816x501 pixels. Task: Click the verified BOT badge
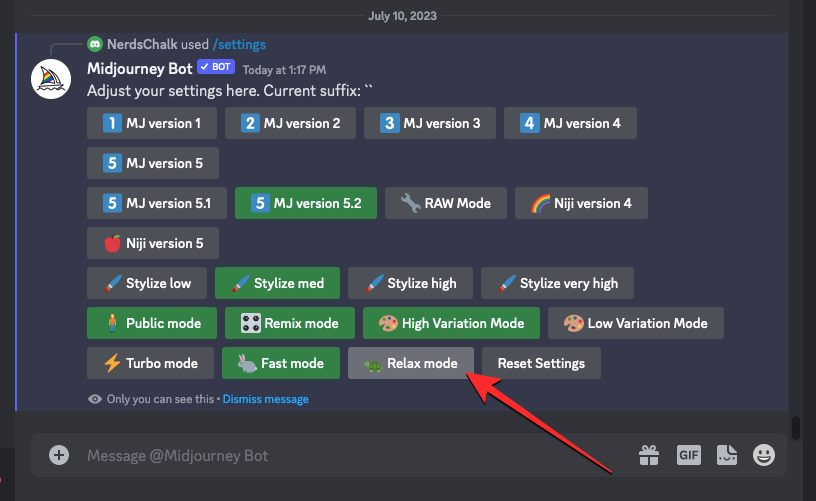pyautogui.click(x=216, y=67)
